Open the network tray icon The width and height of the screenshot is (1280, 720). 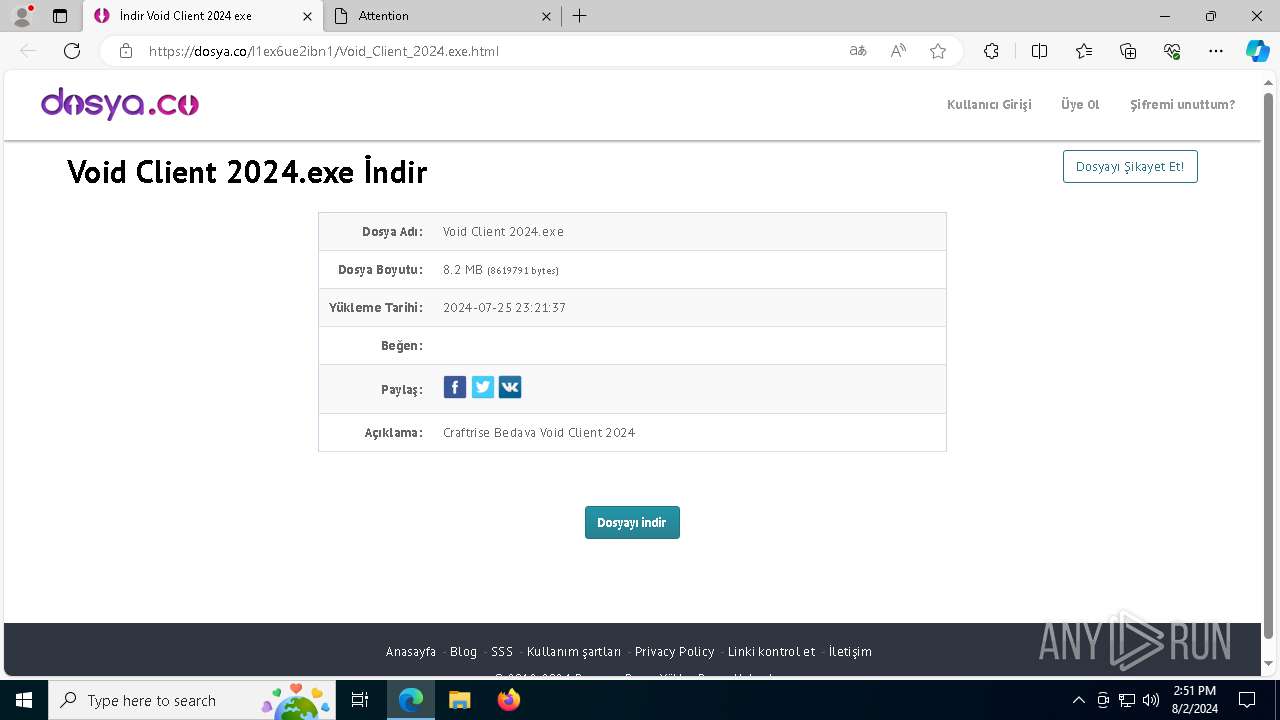click(1127, 700)
